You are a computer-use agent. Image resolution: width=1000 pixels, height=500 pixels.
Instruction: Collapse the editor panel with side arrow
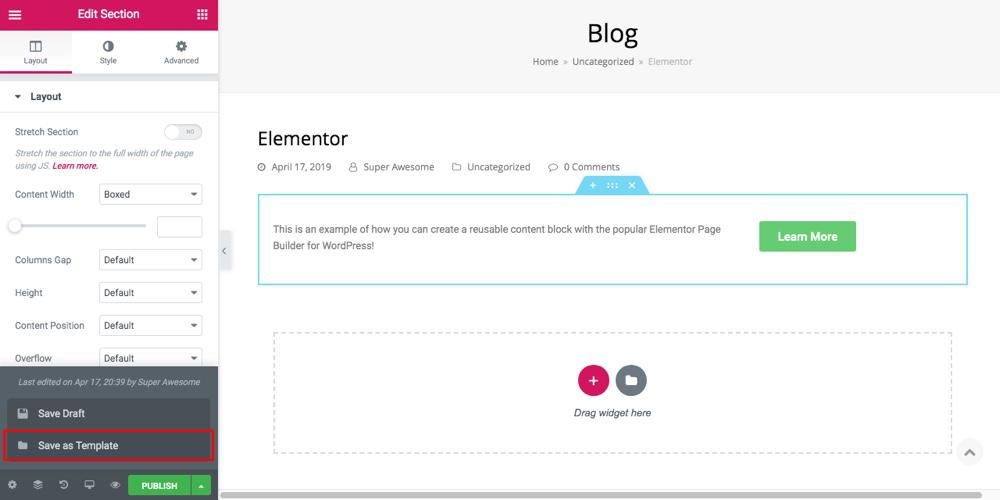click(224, 251)
